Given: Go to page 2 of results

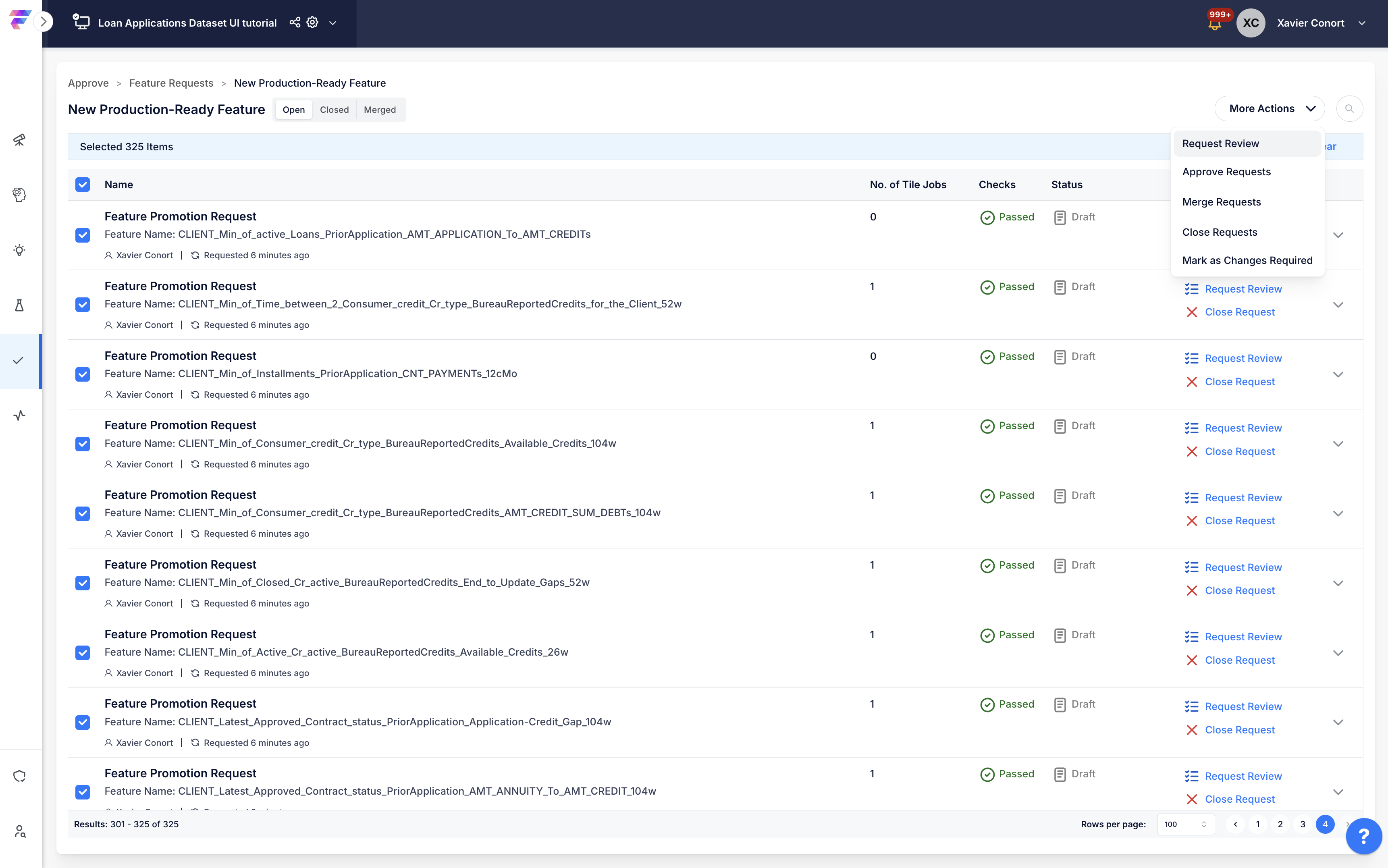Looking at the screenshot, I should coord(1280,824).
